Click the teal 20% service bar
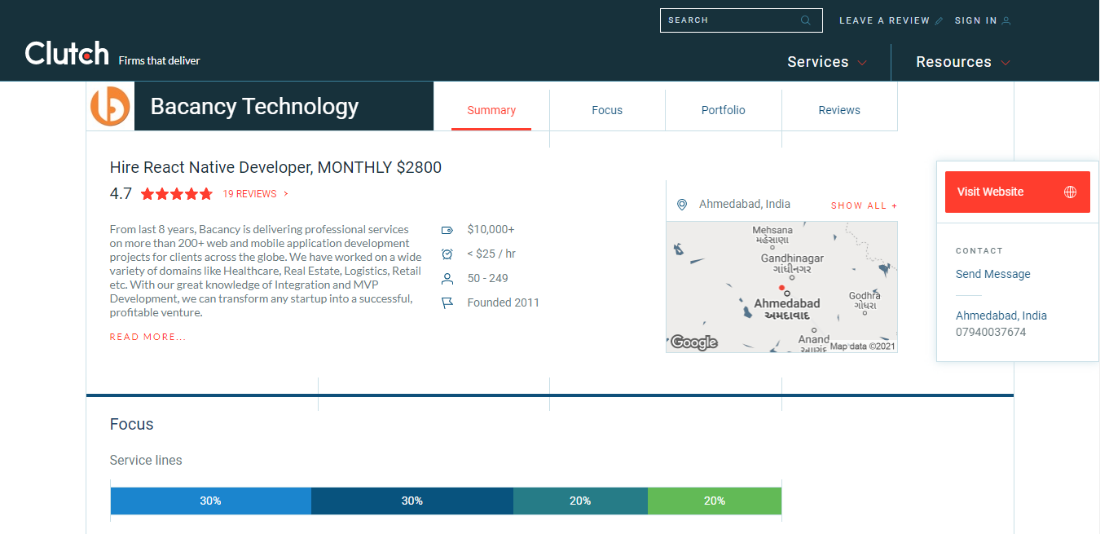Image resolution: width=1100 pixels, height=550 pixels. tap(580, 501)
